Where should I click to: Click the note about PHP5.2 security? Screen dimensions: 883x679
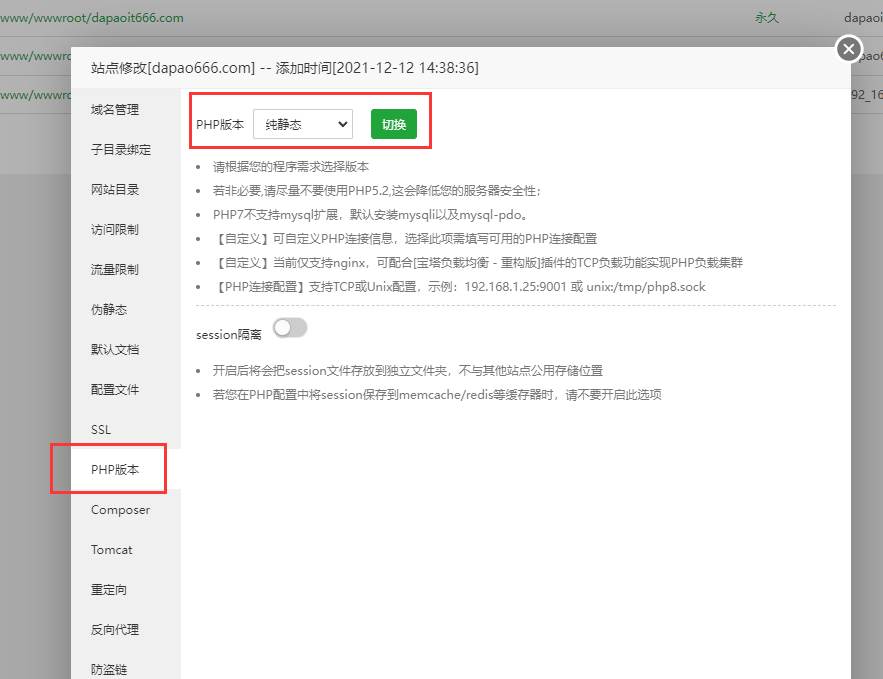click(377, 191)
